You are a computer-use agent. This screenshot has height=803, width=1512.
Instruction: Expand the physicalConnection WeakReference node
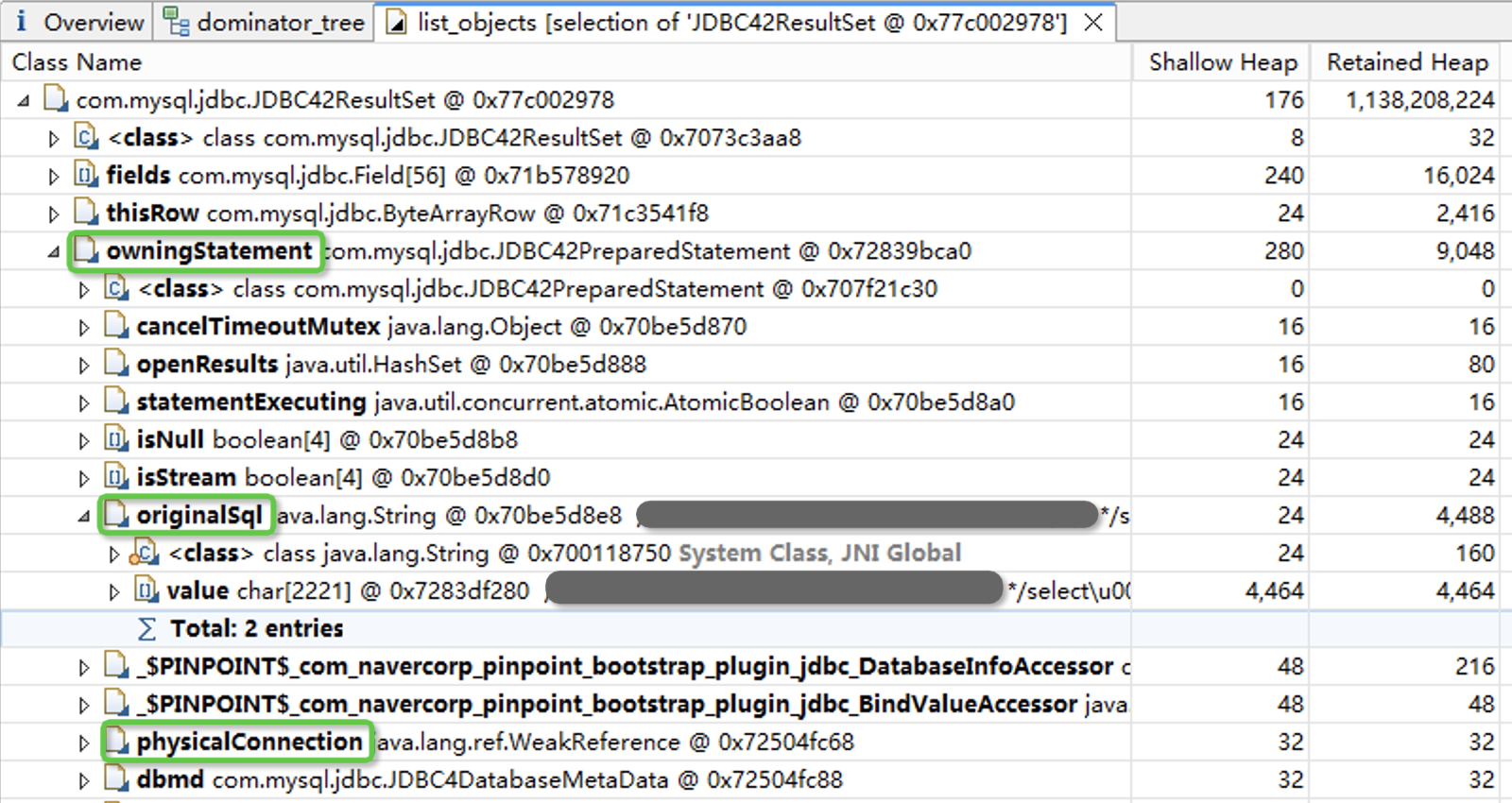(x=84, y=743)
